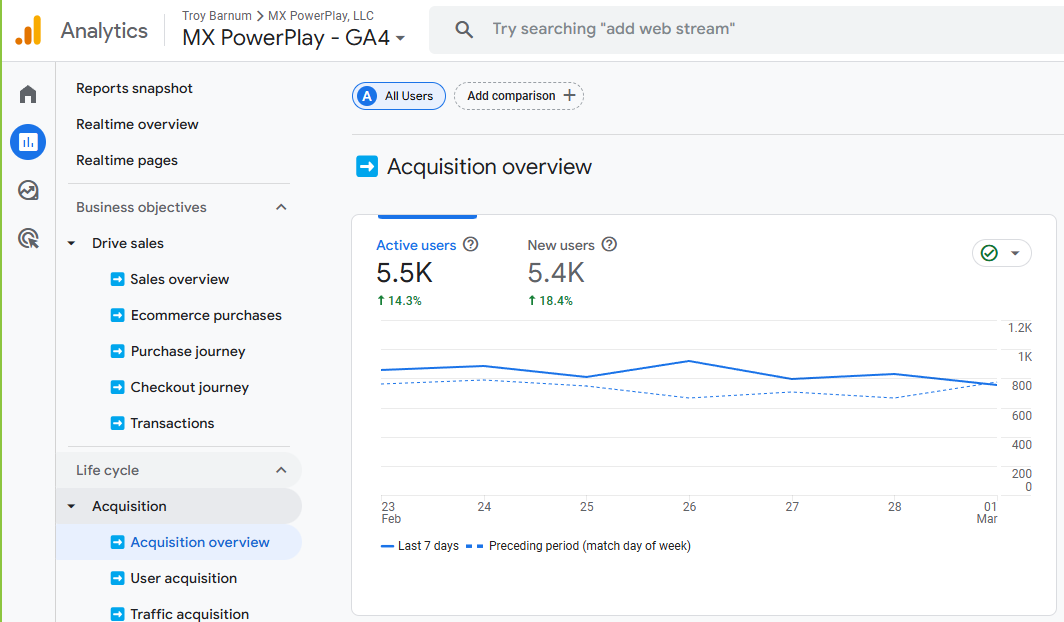The width and height of the screenshot is (1064, 622).
Task: Click the Purchase journey arrow icon
Action: click(117, 351)
